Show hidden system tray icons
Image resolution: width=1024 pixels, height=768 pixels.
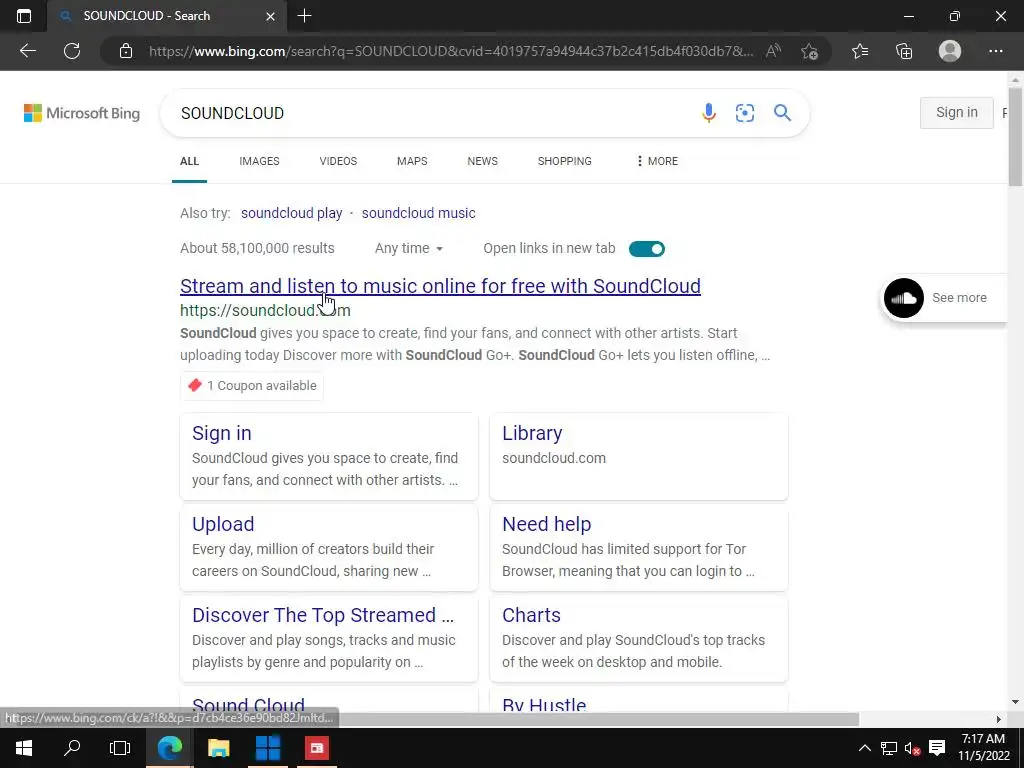click(865, 748)
